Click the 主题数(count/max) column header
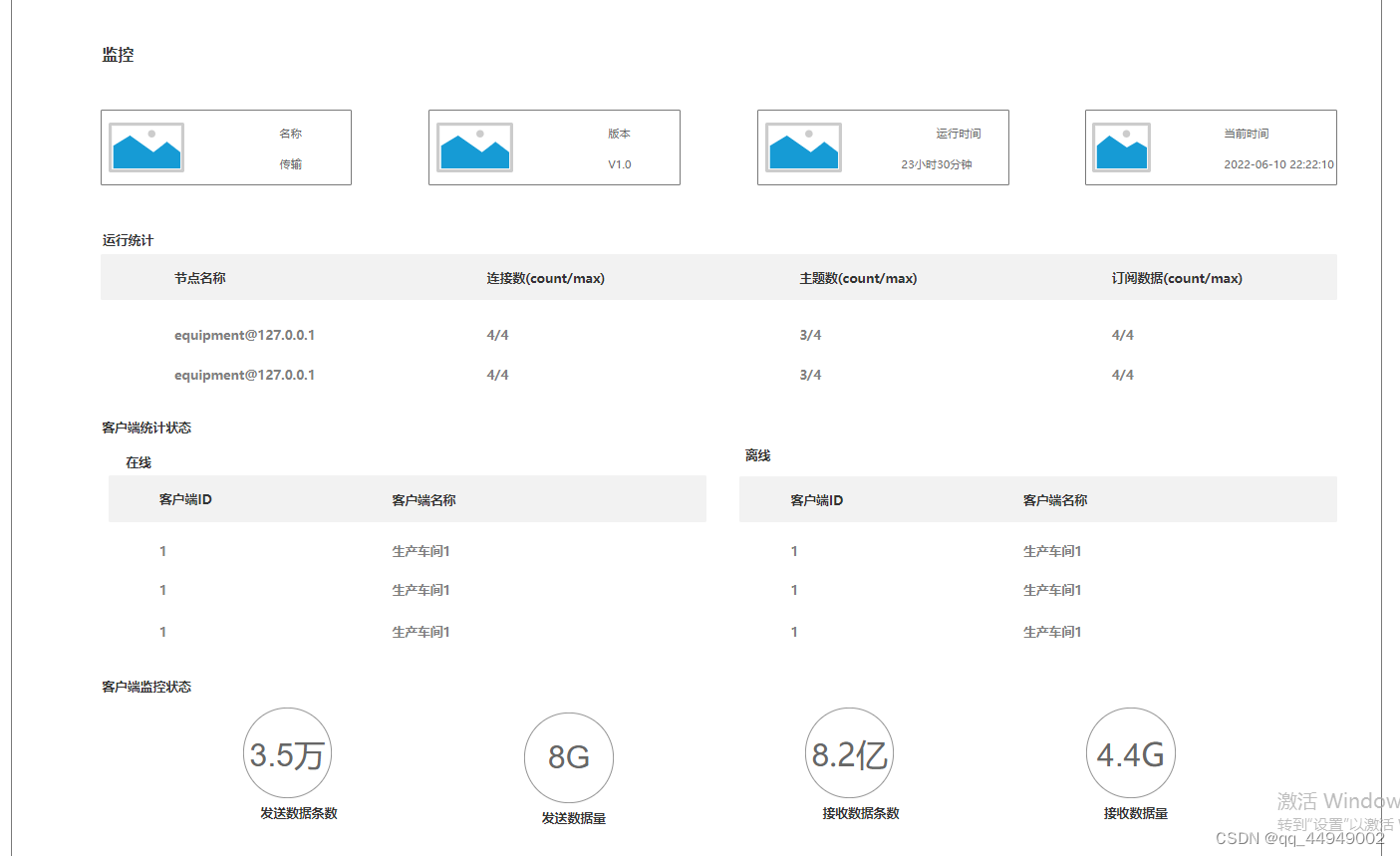The width and height of the screenshot is (1400, 856). click(858, 278)
